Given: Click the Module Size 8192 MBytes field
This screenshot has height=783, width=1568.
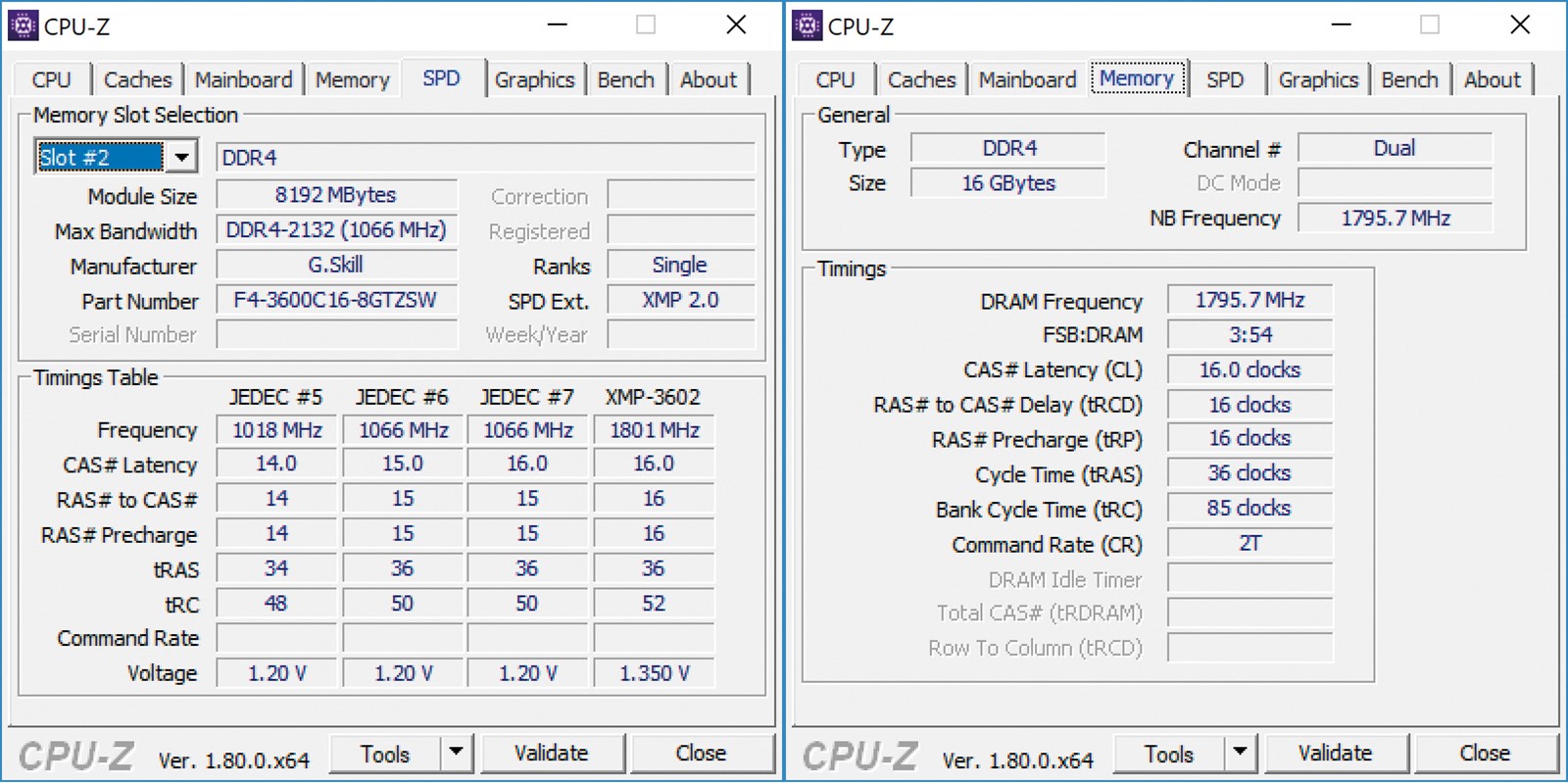Looking at the screenshot, I should tap(336, 195).
